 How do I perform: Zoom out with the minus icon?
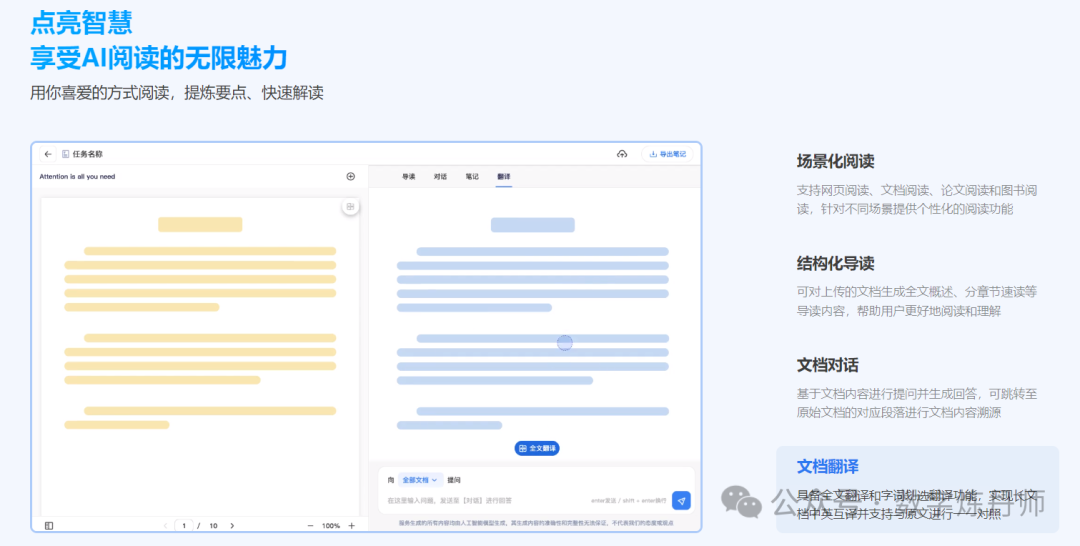point(310,525)
